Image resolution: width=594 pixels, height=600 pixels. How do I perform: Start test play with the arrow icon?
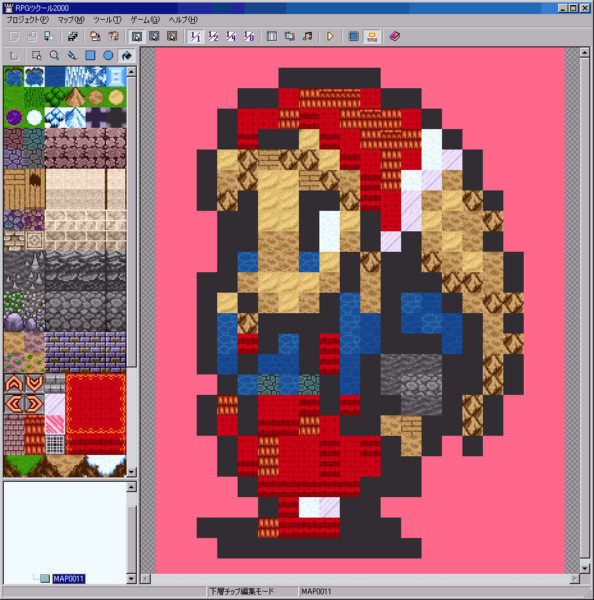click(x=330, y=36)
